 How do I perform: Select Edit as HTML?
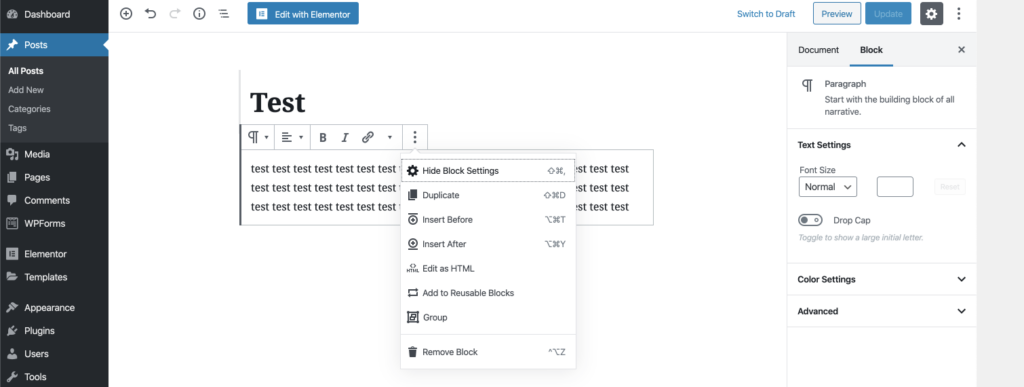point(488,268)
